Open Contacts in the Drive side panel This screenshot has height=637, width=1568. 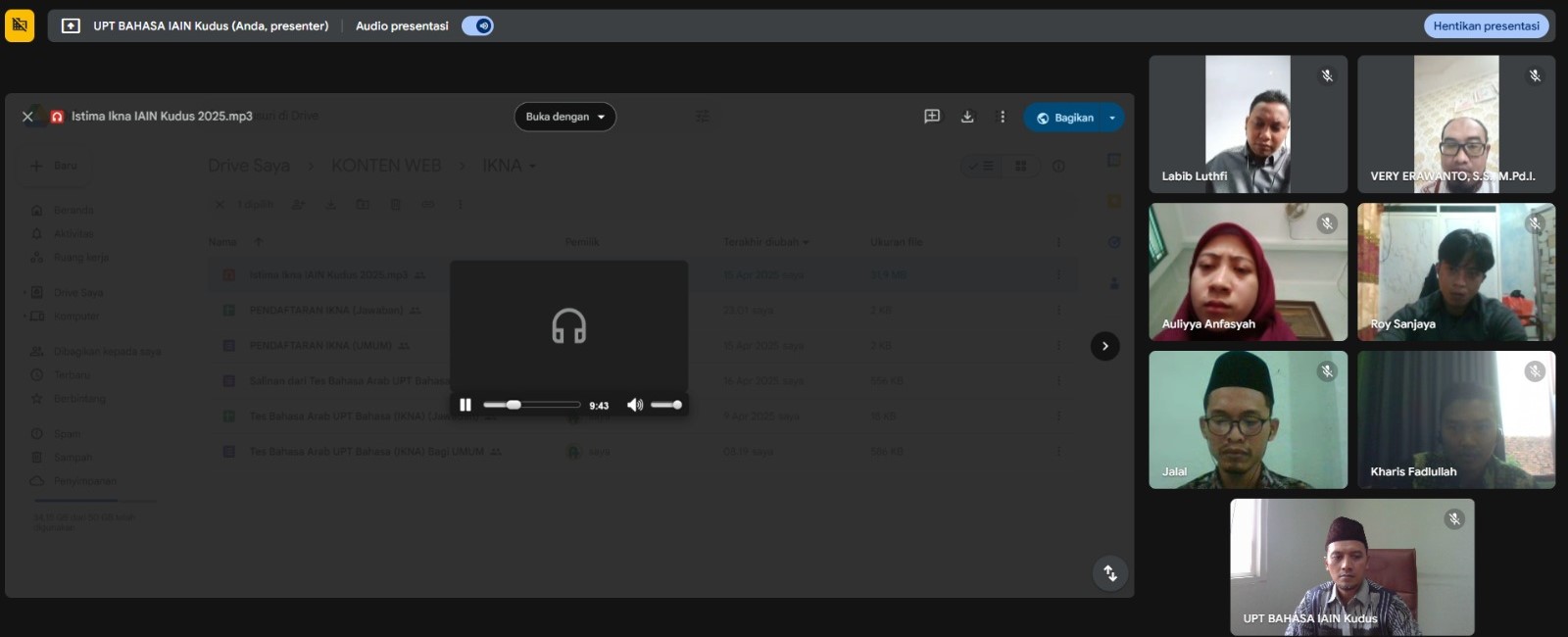pyautogui.click(x=1114, y=283)
